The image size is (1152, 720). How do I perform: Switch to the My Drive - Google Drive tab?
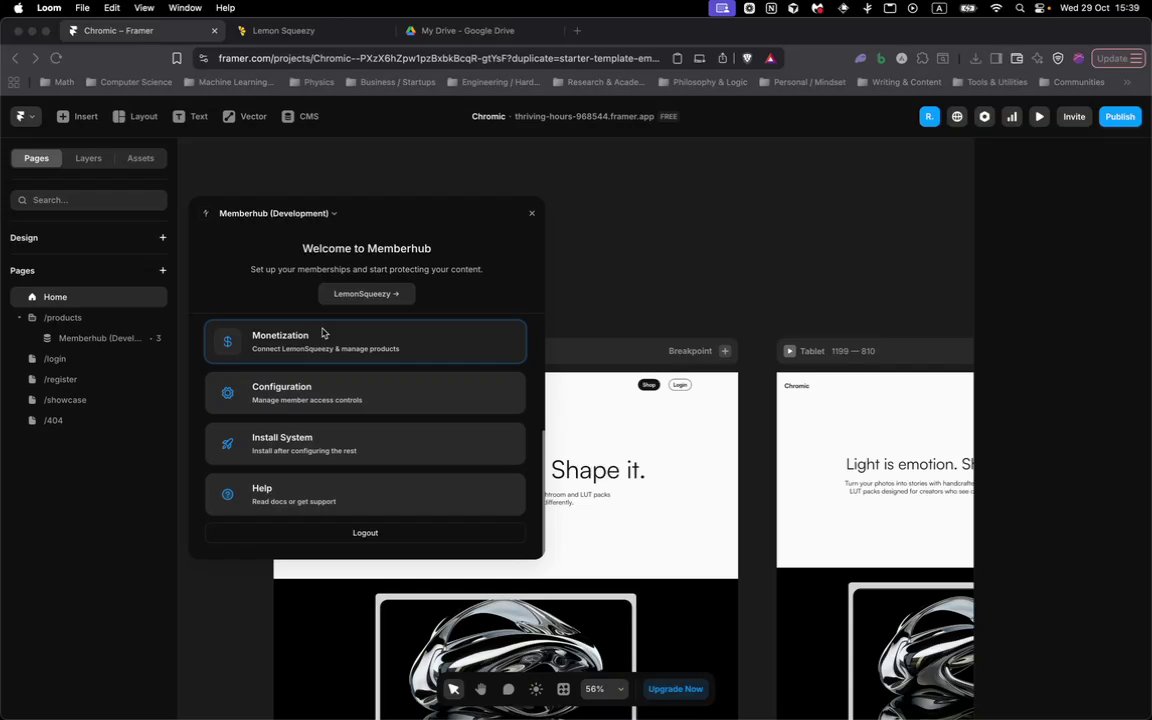pos(467,31)
